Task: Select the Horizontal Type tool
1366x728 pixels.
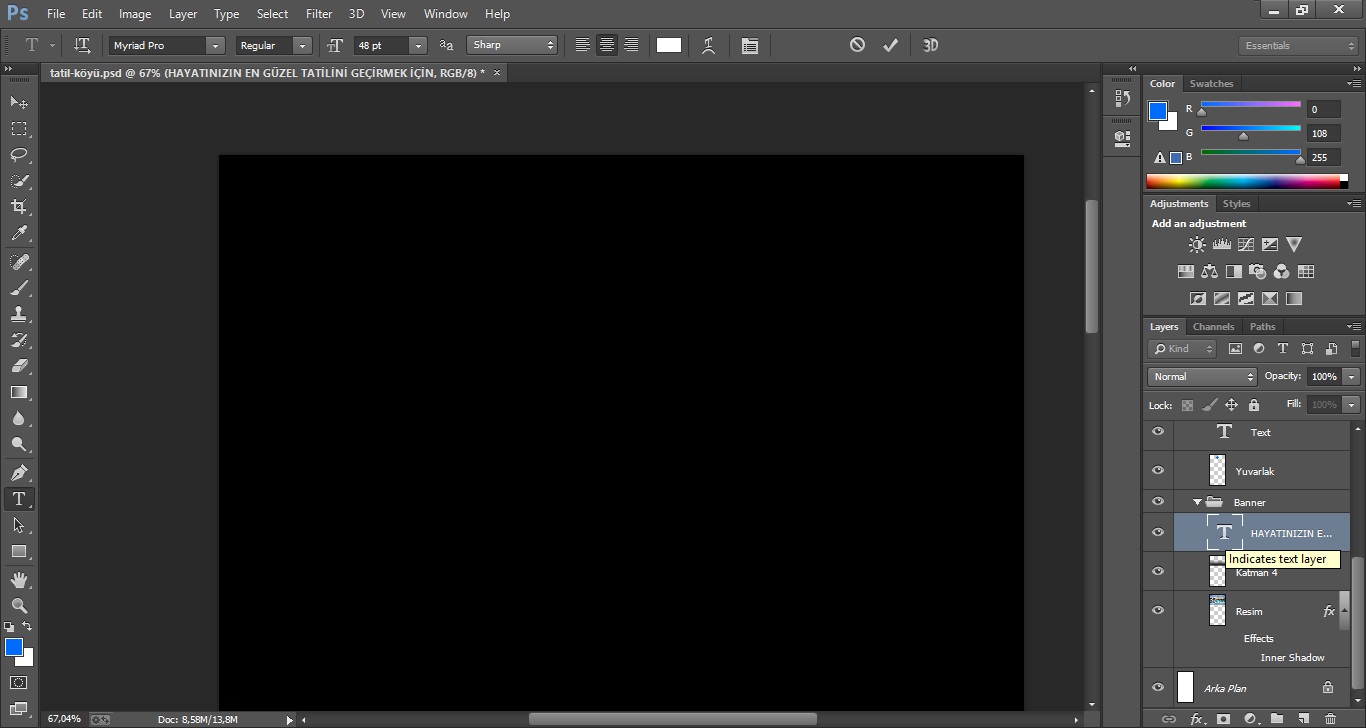Action: pos(19,499)
